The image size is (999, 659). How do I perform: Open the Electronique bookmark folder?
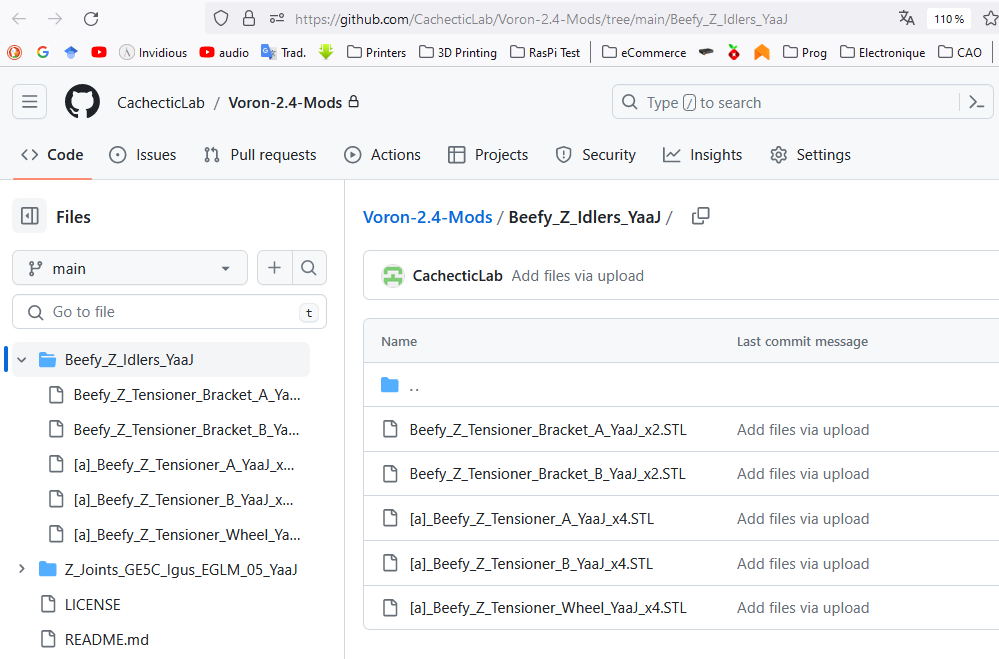pyautogui.click(x=882, y=52)
